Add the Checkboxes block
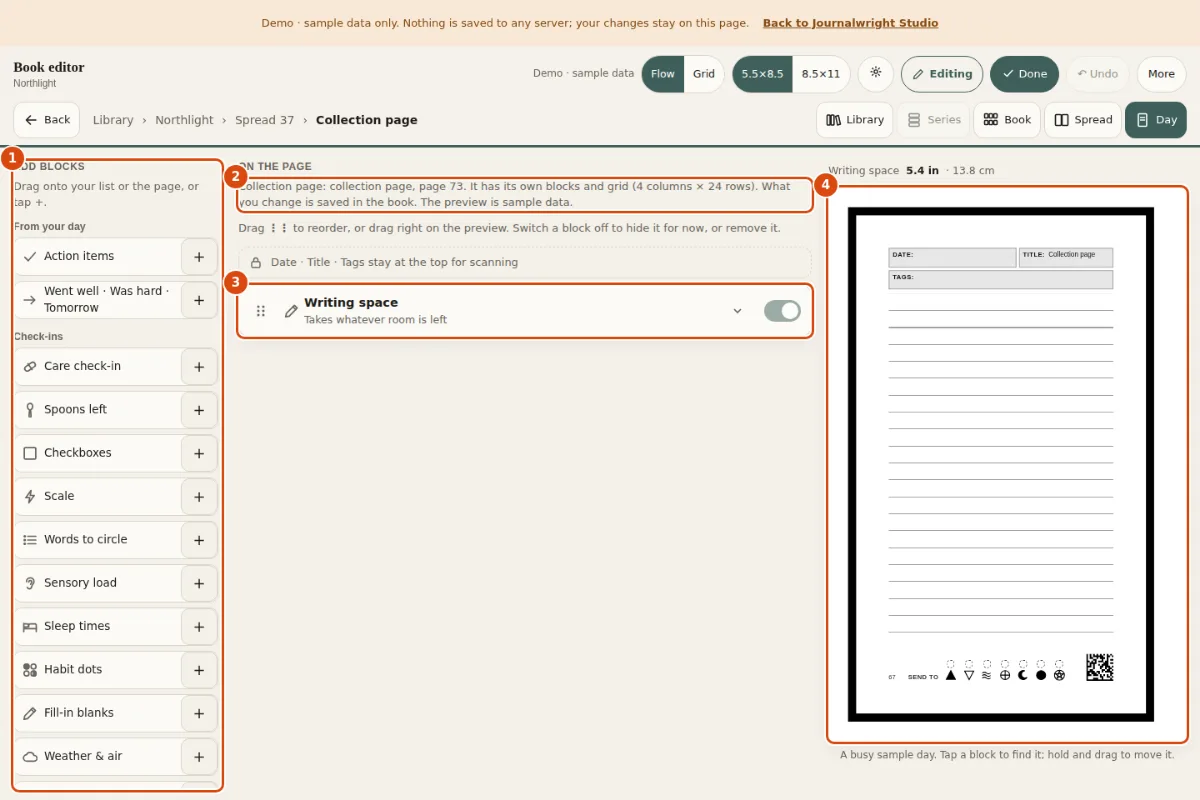 click(x=199, y=453)
